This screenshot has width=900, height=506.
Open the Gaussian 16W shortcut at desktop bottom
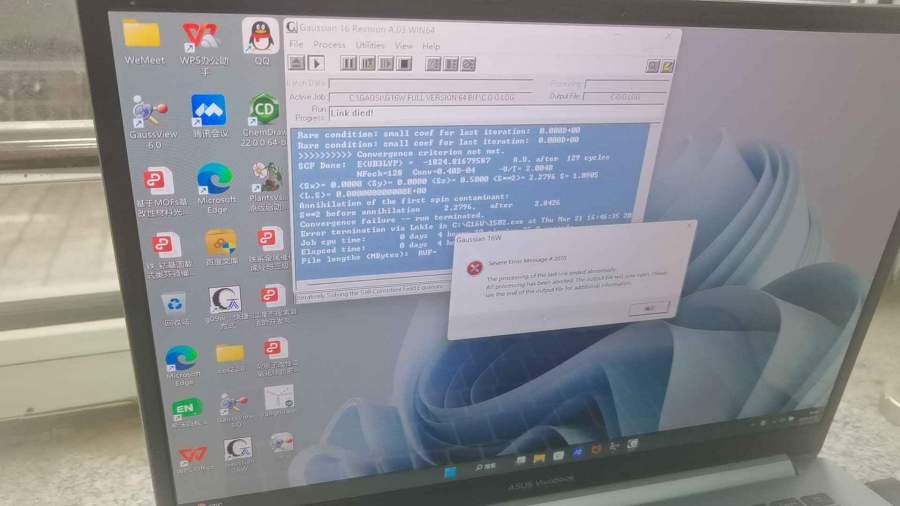click(239, 454)
